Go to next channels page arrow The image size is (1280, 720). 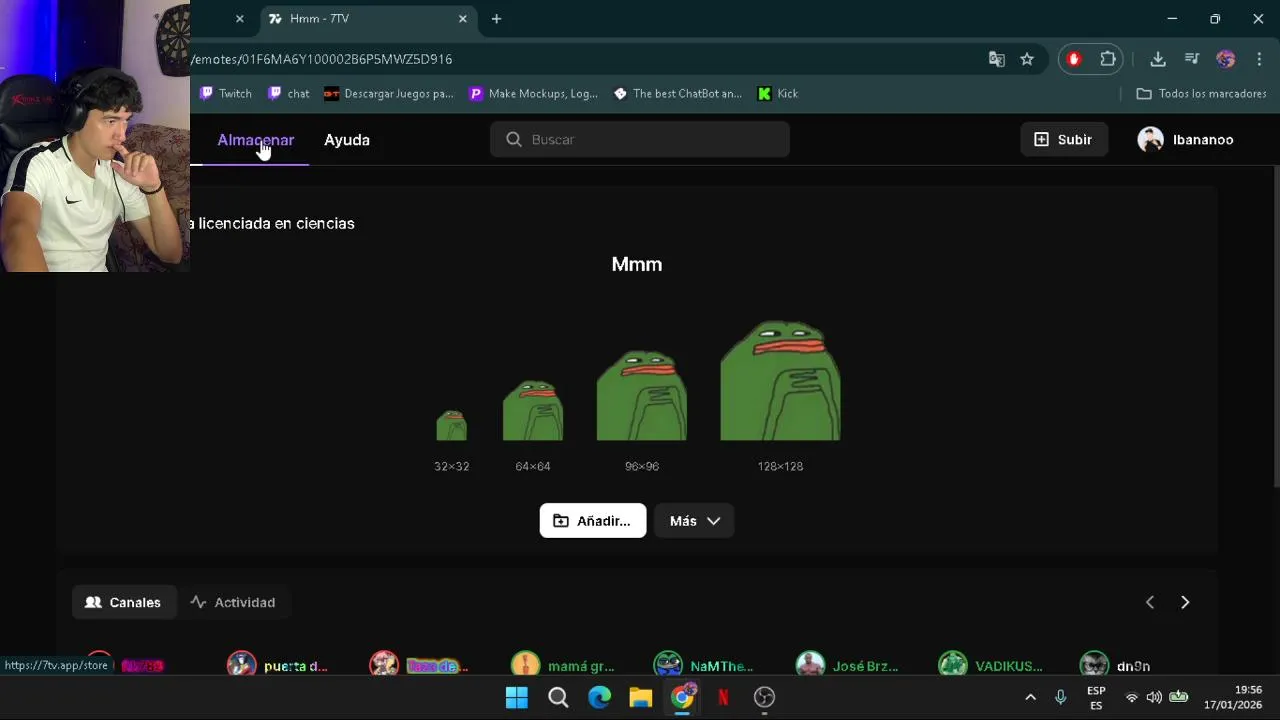click(x=1185, y=602)
